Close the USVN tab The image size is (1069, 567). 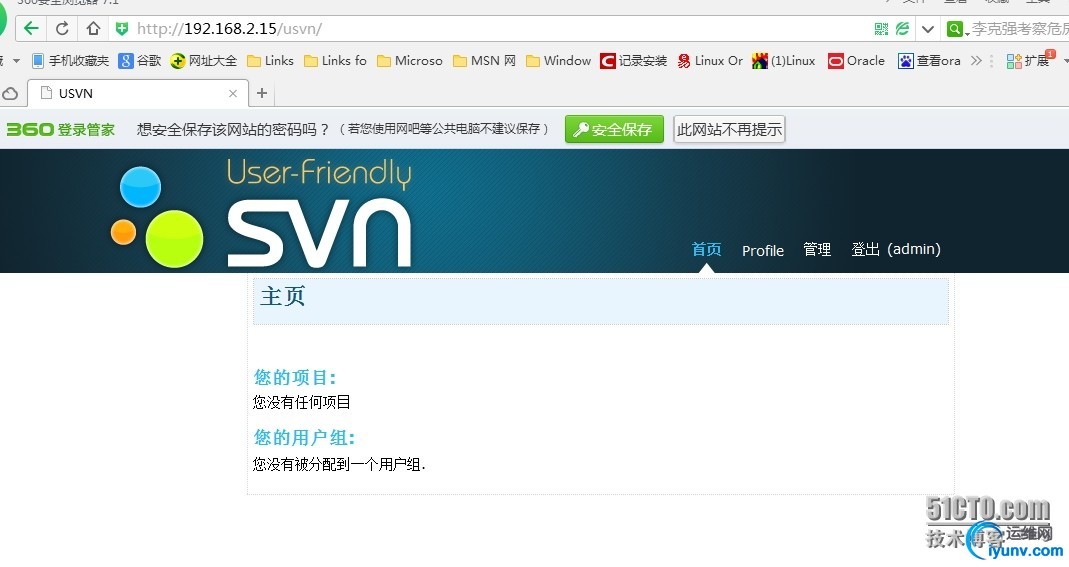(232, 93)
